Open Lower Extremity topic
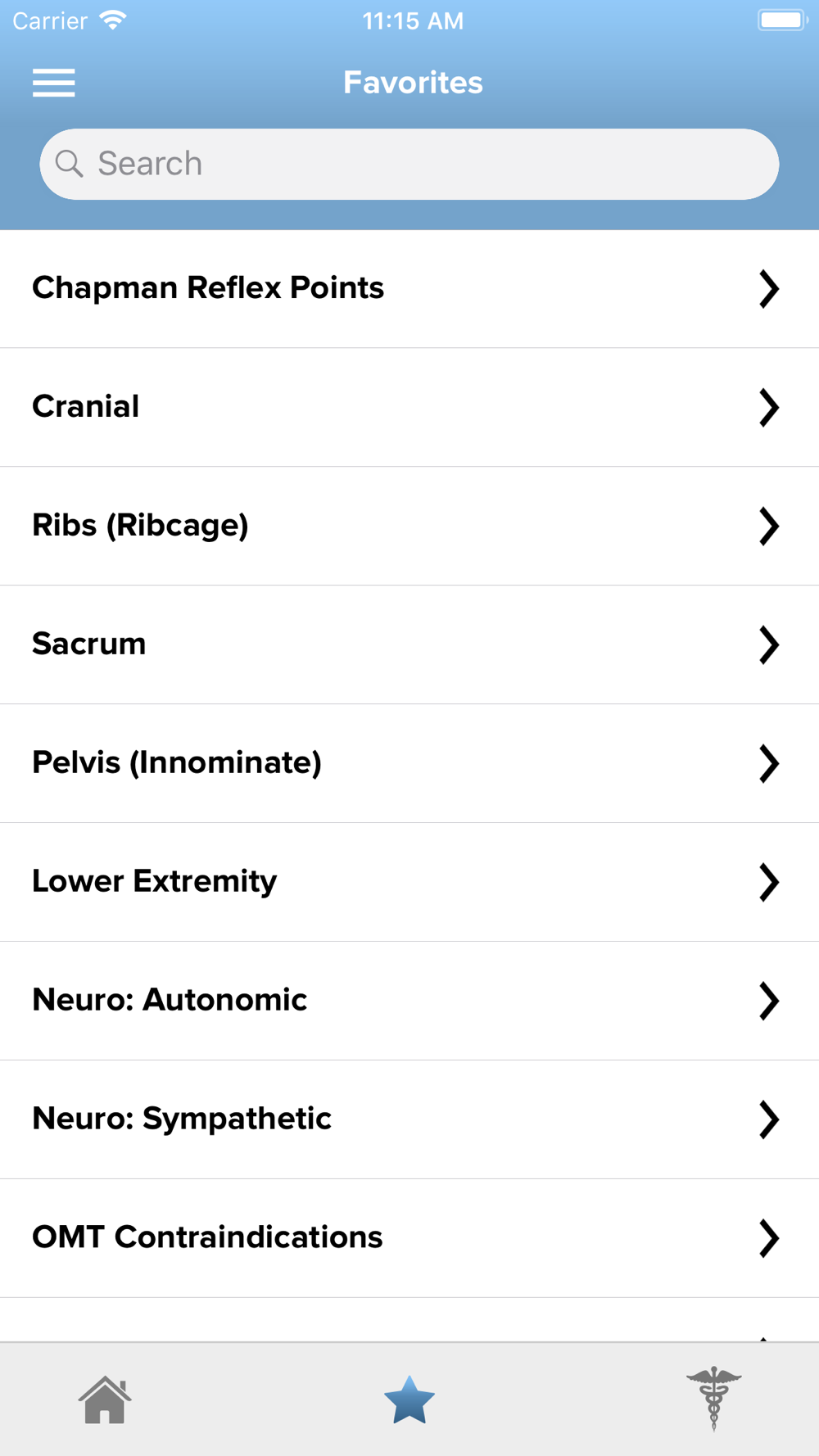Screen dimensions: 819x1456 tap(155, 881)
